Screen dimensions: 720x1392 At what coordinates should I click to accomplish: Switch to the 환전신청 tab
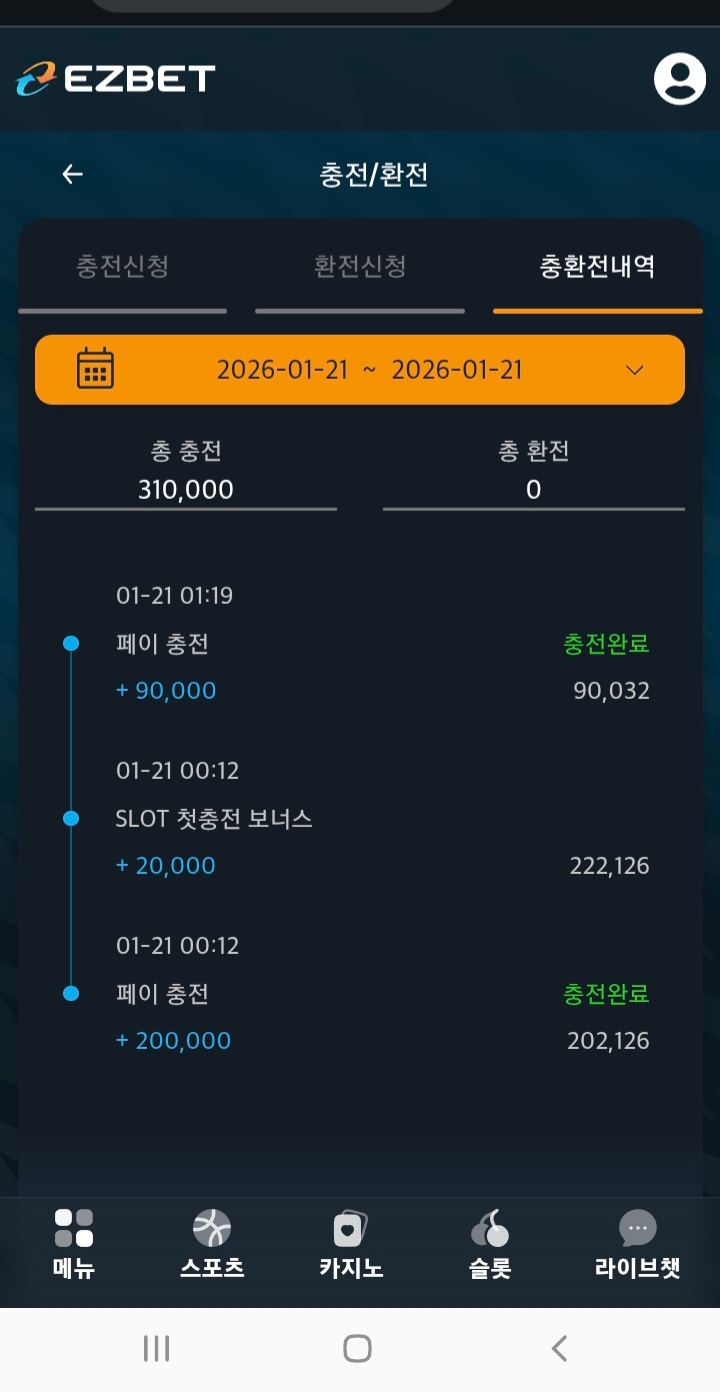pyautogui.click(x=360, y=267)
